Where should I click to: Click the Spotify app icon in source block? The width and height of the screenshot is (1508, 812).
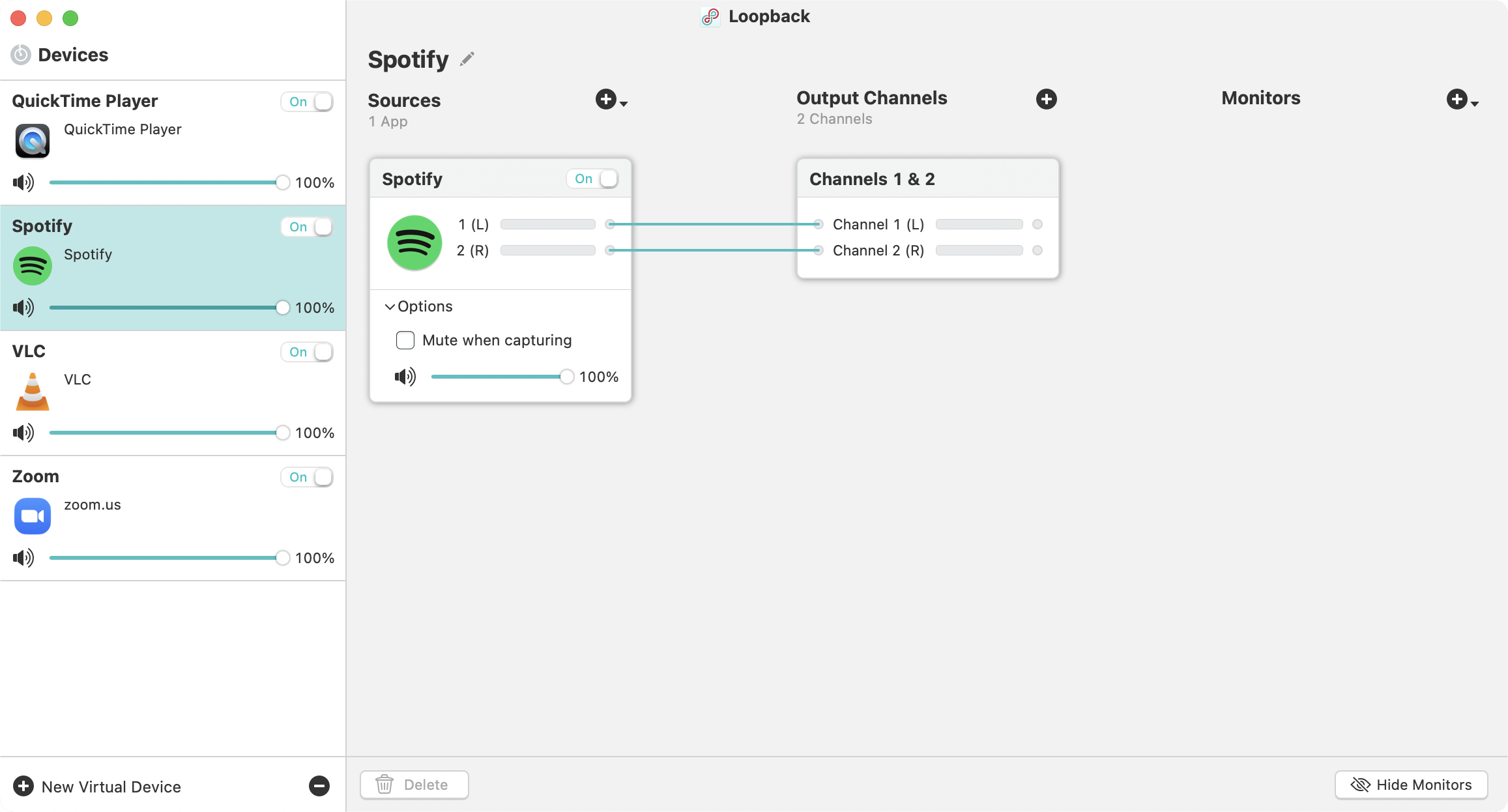click(x=414, y=242)
